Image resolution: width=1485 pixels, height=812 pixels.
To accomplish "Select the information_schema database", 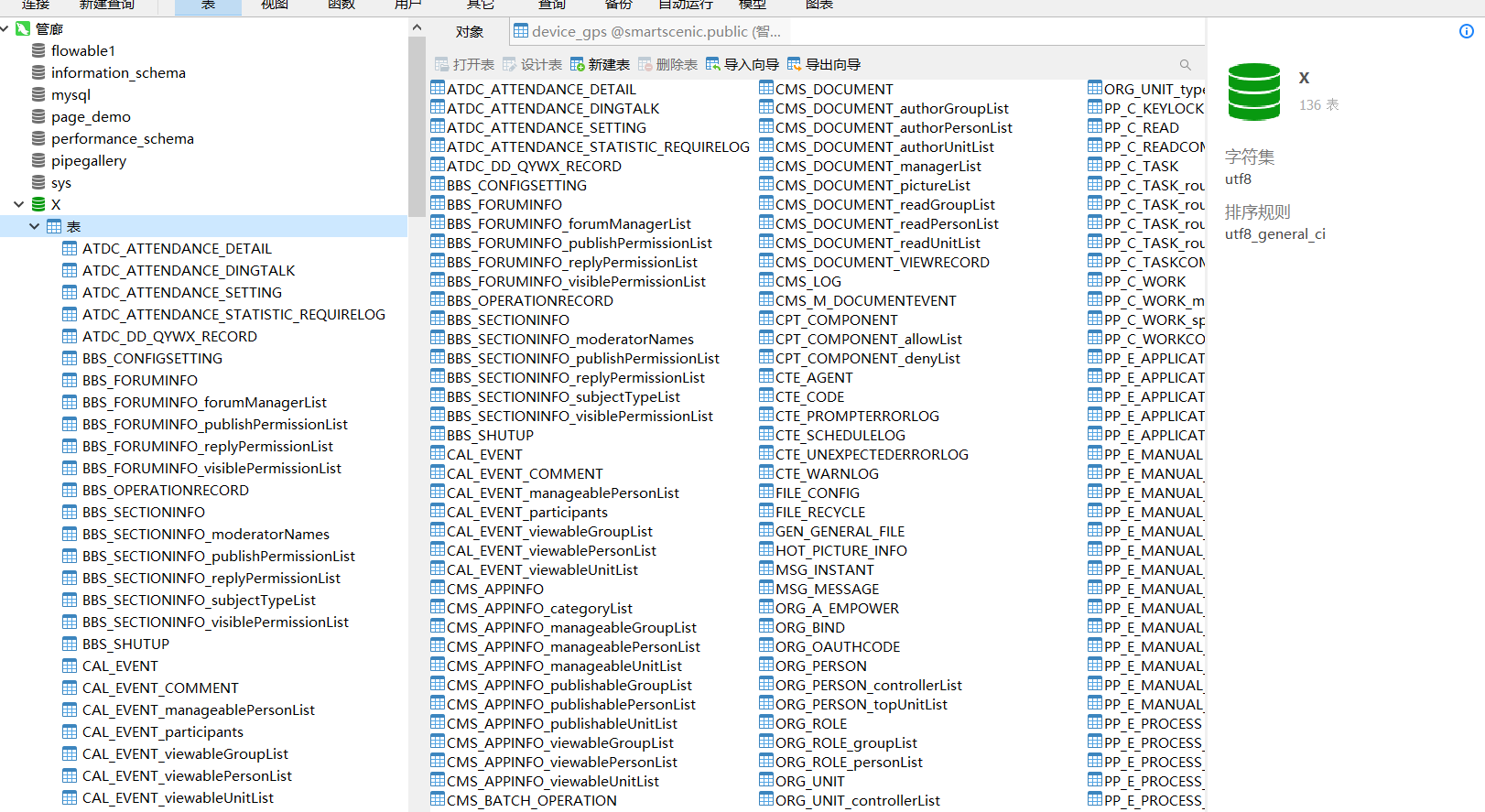I will (x=118, y=72).
